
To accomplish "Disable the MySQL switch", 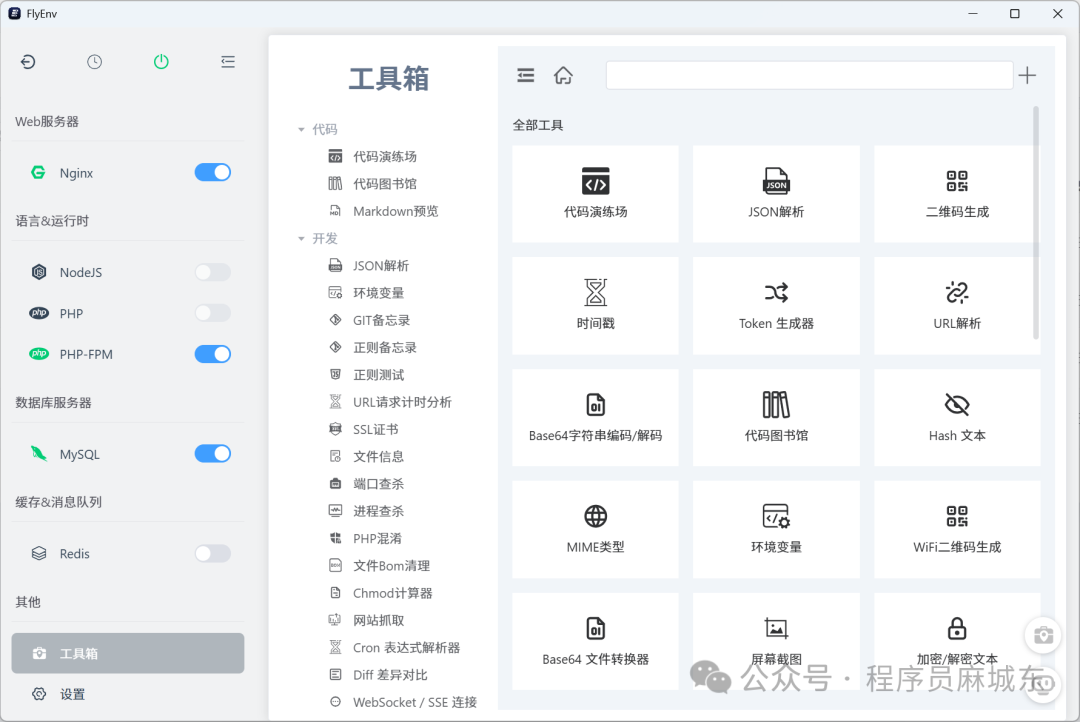I will (x=212, y=453).
